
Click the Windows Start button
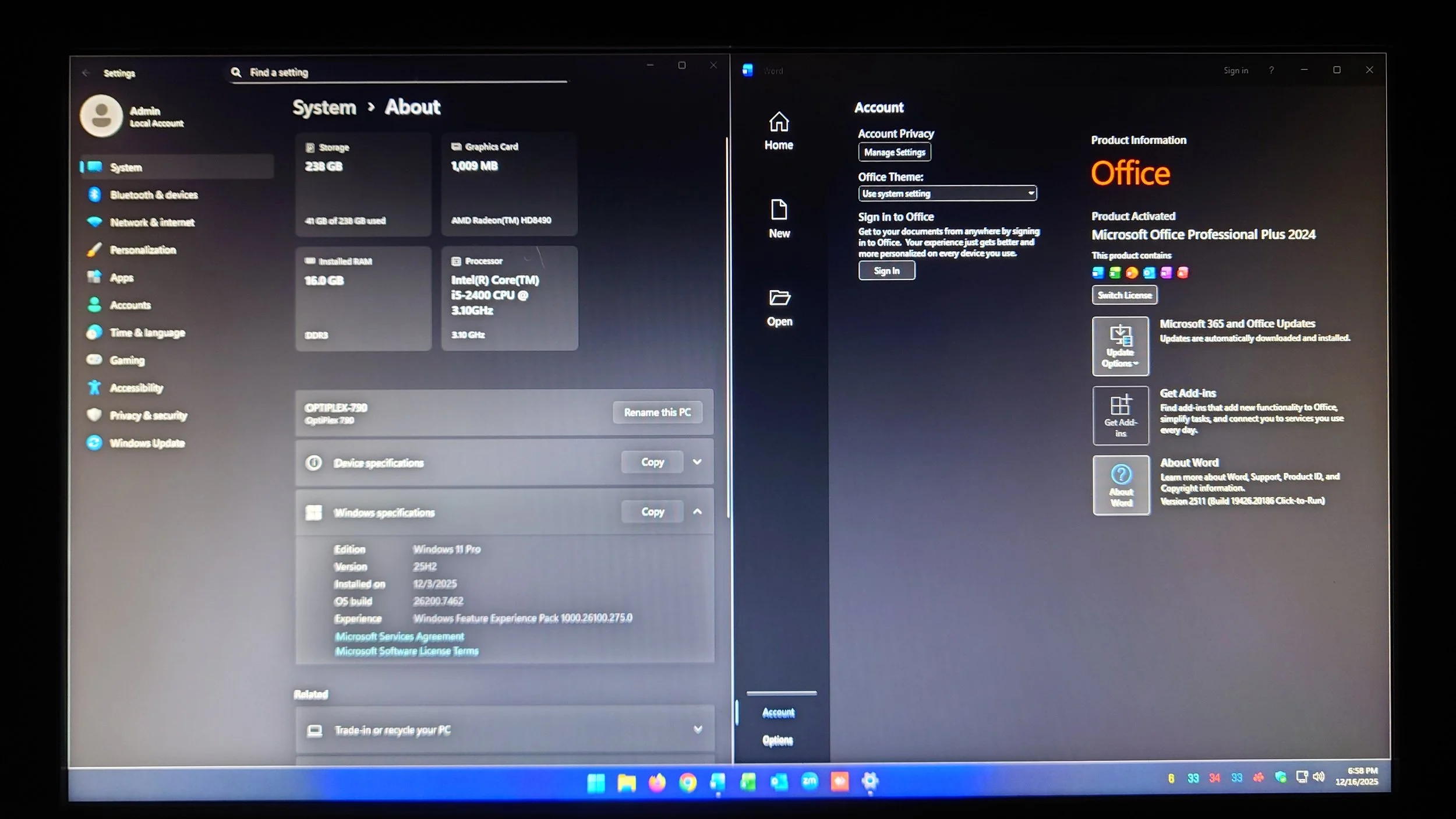click(596, 782)
